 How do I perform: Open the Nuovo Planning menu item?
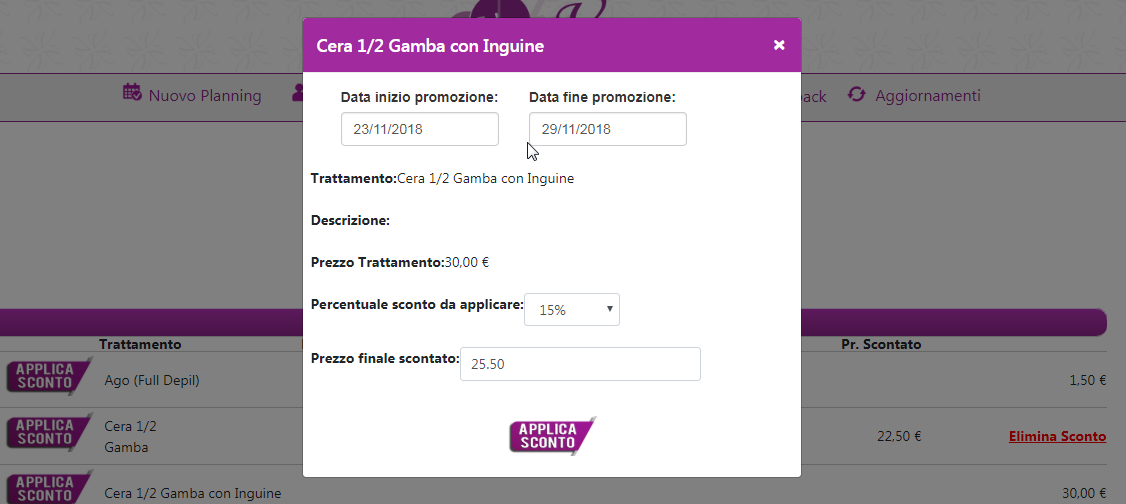coord(205,95)
